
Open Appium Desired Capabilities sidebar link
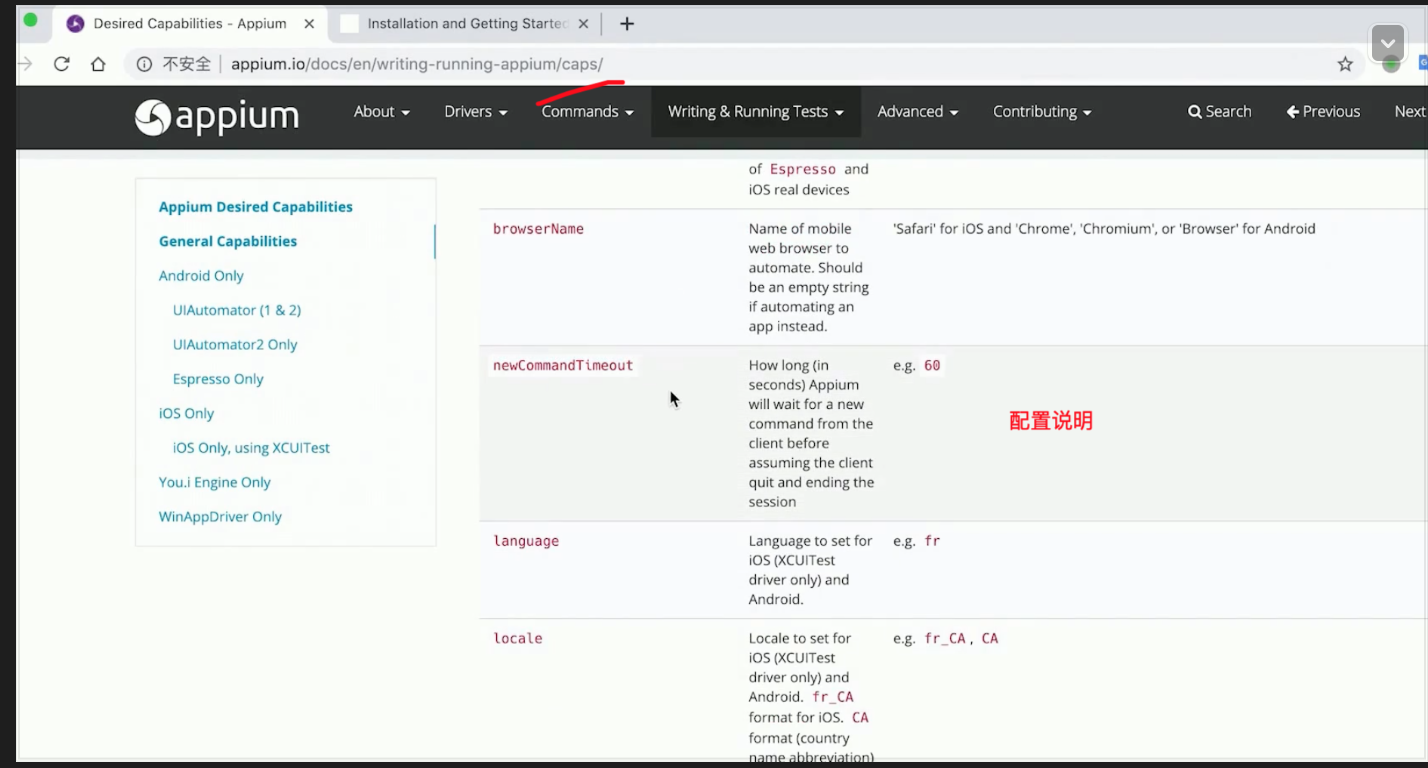click(256, 207)
